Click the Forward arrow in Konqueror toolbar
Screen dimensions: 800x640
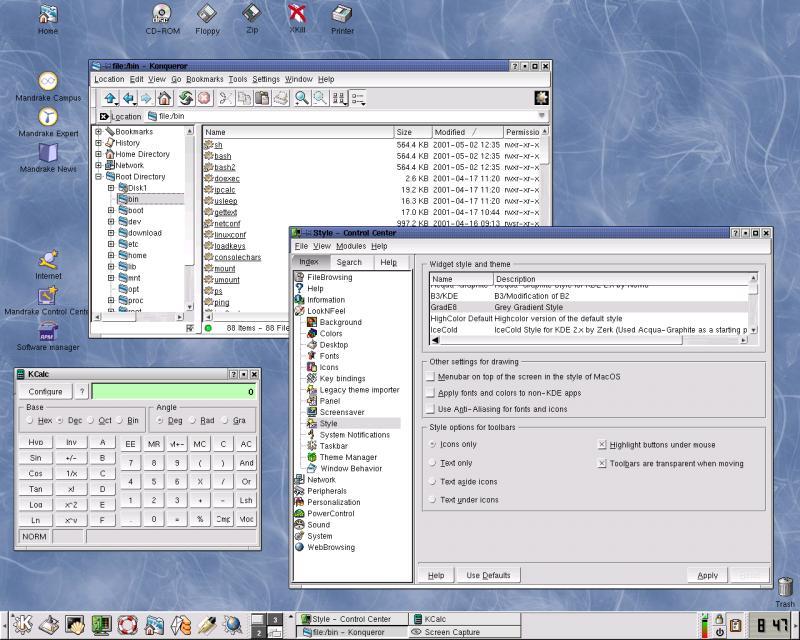(x=146, y=98)
